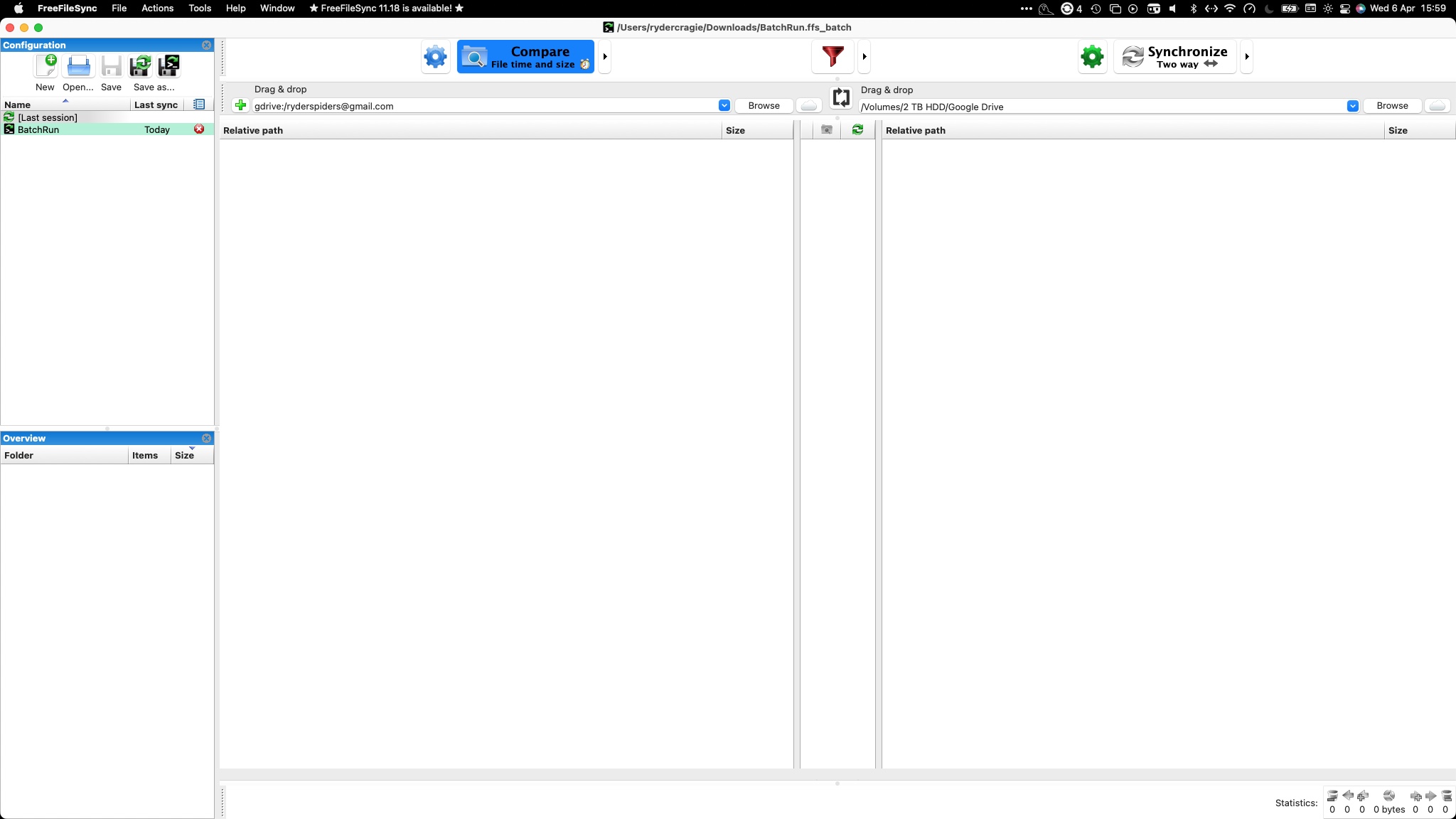Image resolution: width=1456 pixels, height=819 pixels.
Task: Open comparison settings blue gear
Action: coord(435,57)
